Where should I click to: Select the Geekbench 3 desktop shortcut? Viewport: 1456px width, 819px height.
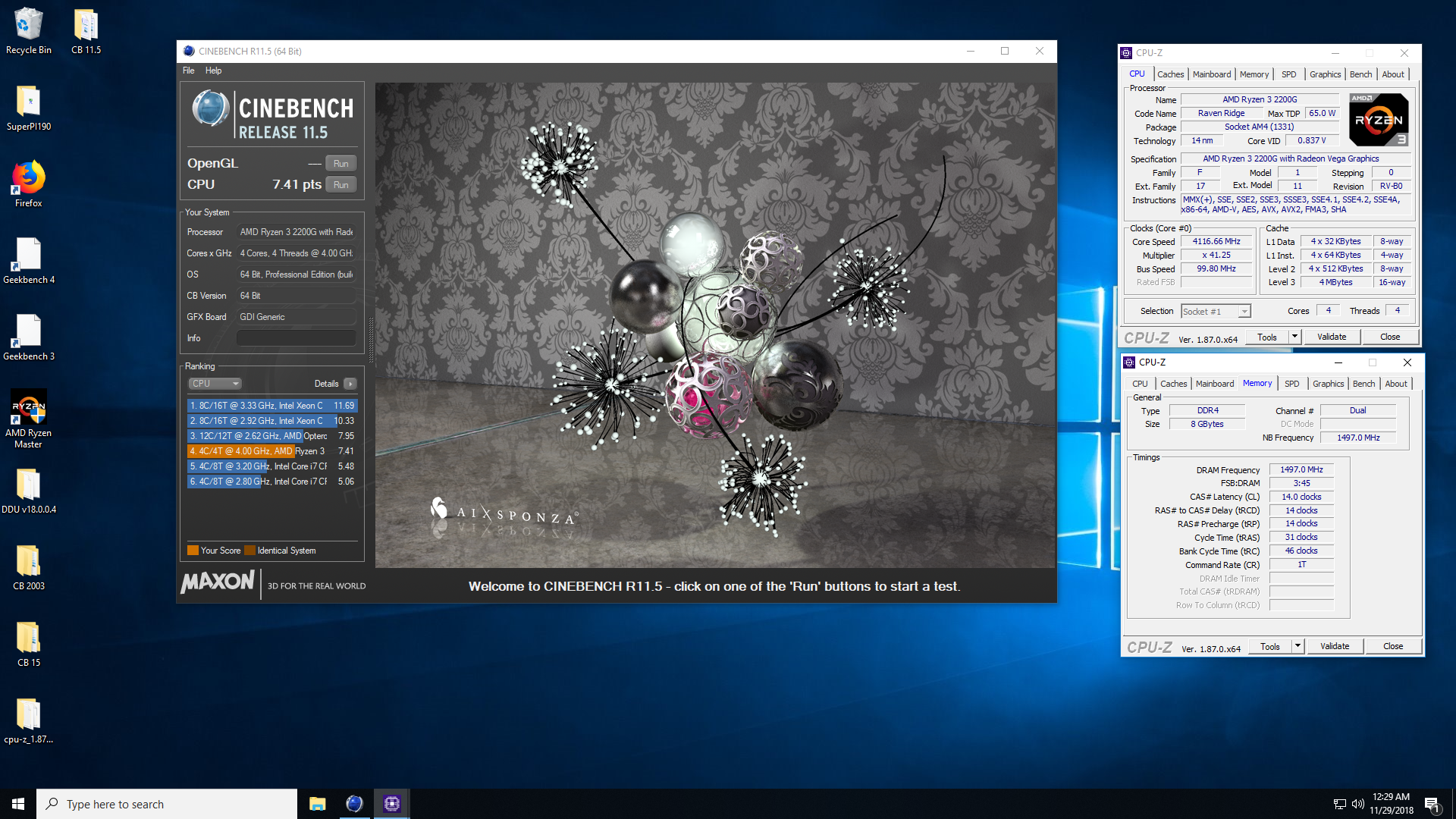pos(29,337)
